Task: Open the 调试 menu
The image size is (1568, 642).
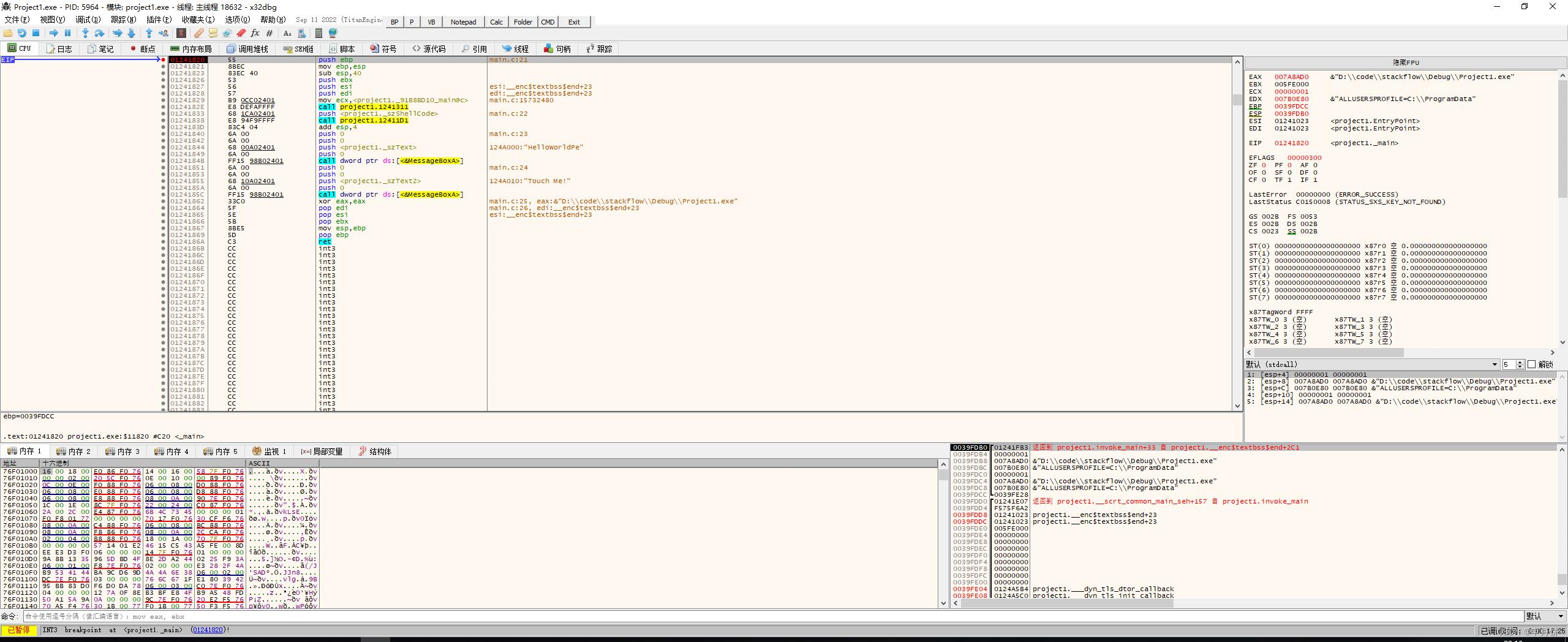Action: pyautogui.click(x=88, y=20)
